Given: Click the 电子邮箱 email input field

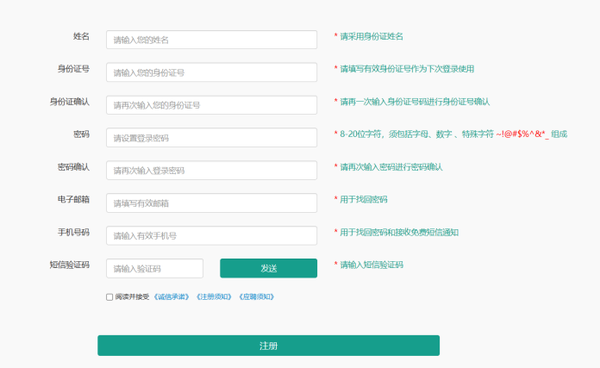Looking at the screenshot, I should tap(212, 203).
